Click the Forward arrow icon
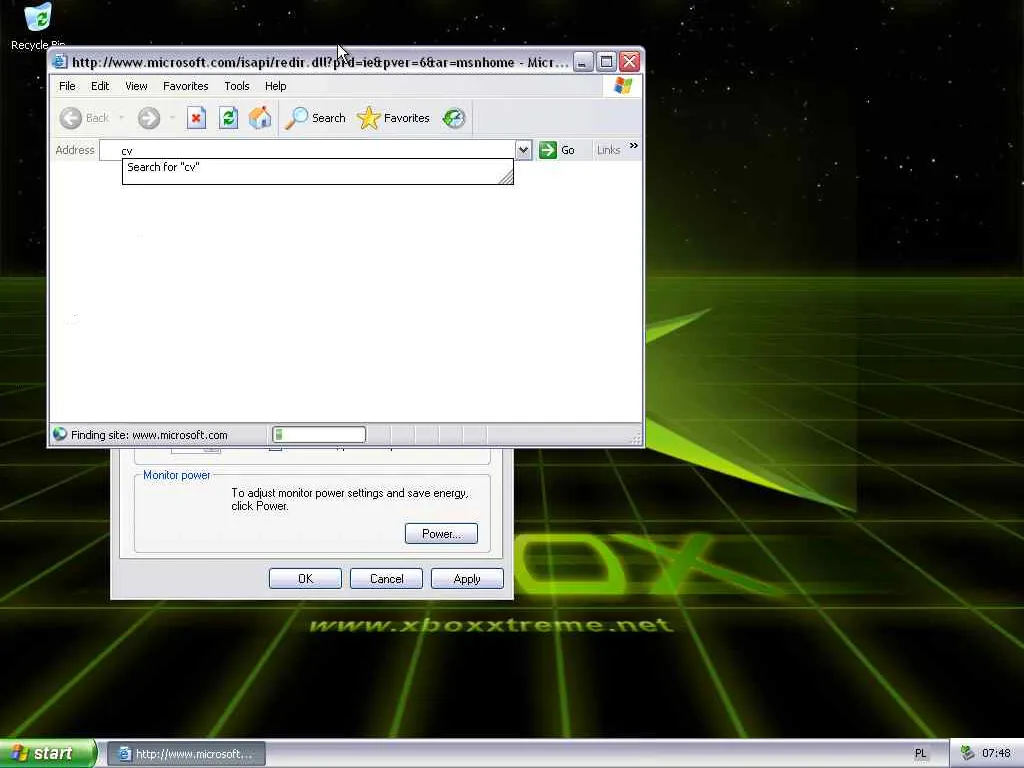The height and width of the screenshot is (768, 1024). 149,118
